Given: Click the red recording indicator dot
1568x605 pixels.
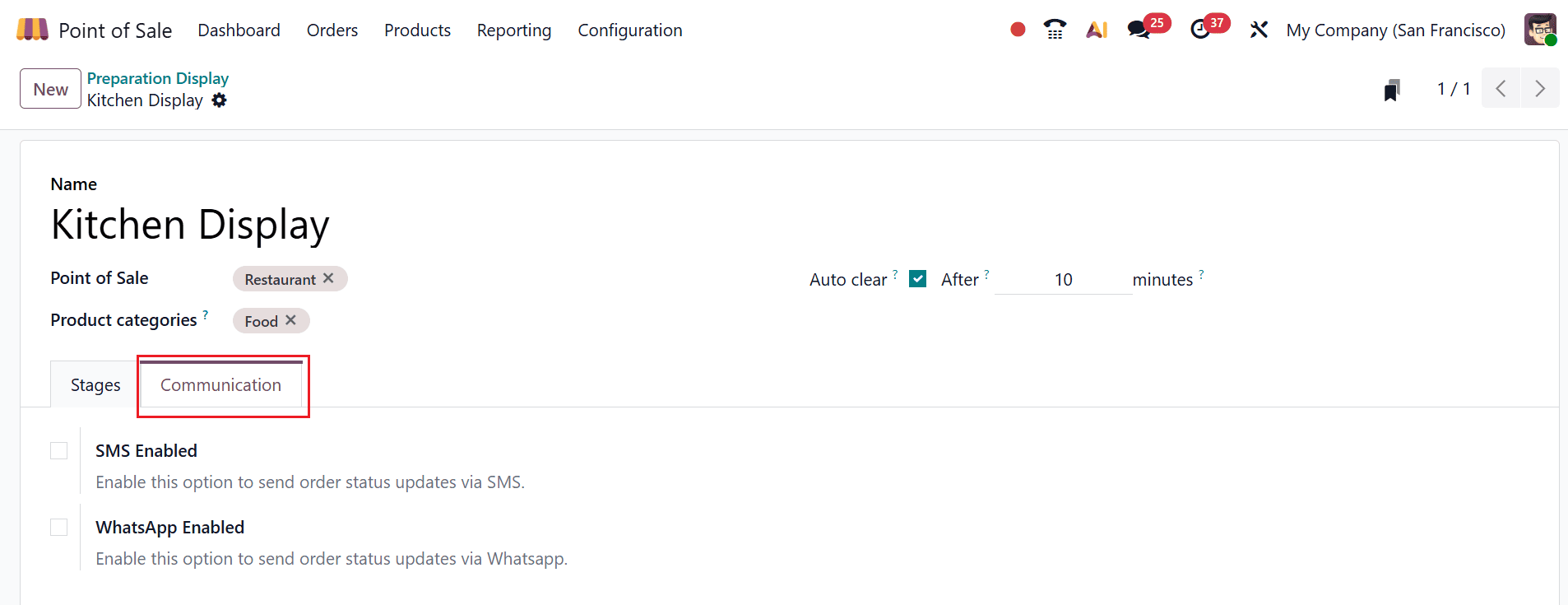Looking at the screenshot, I should pyautogui.click(x=1018, y=30).
